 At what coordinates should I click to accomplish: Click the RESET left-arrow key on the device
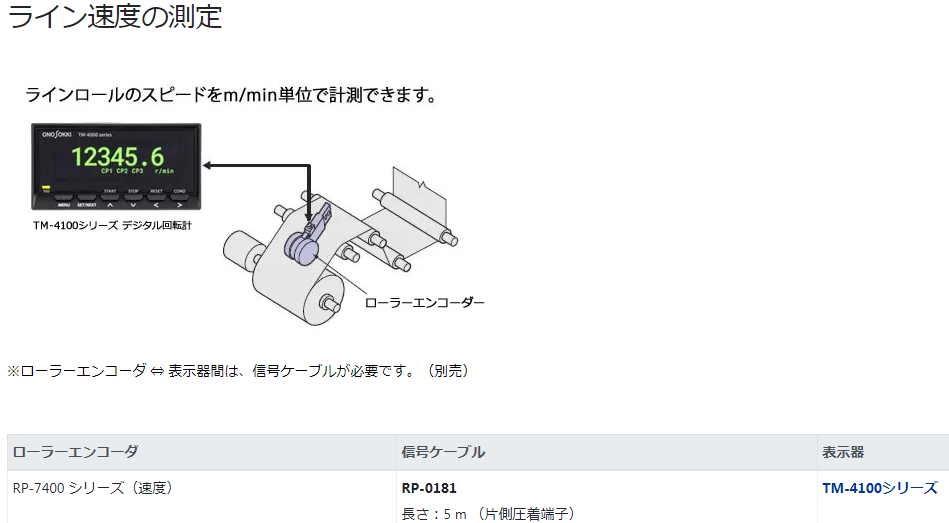[156, 199]
